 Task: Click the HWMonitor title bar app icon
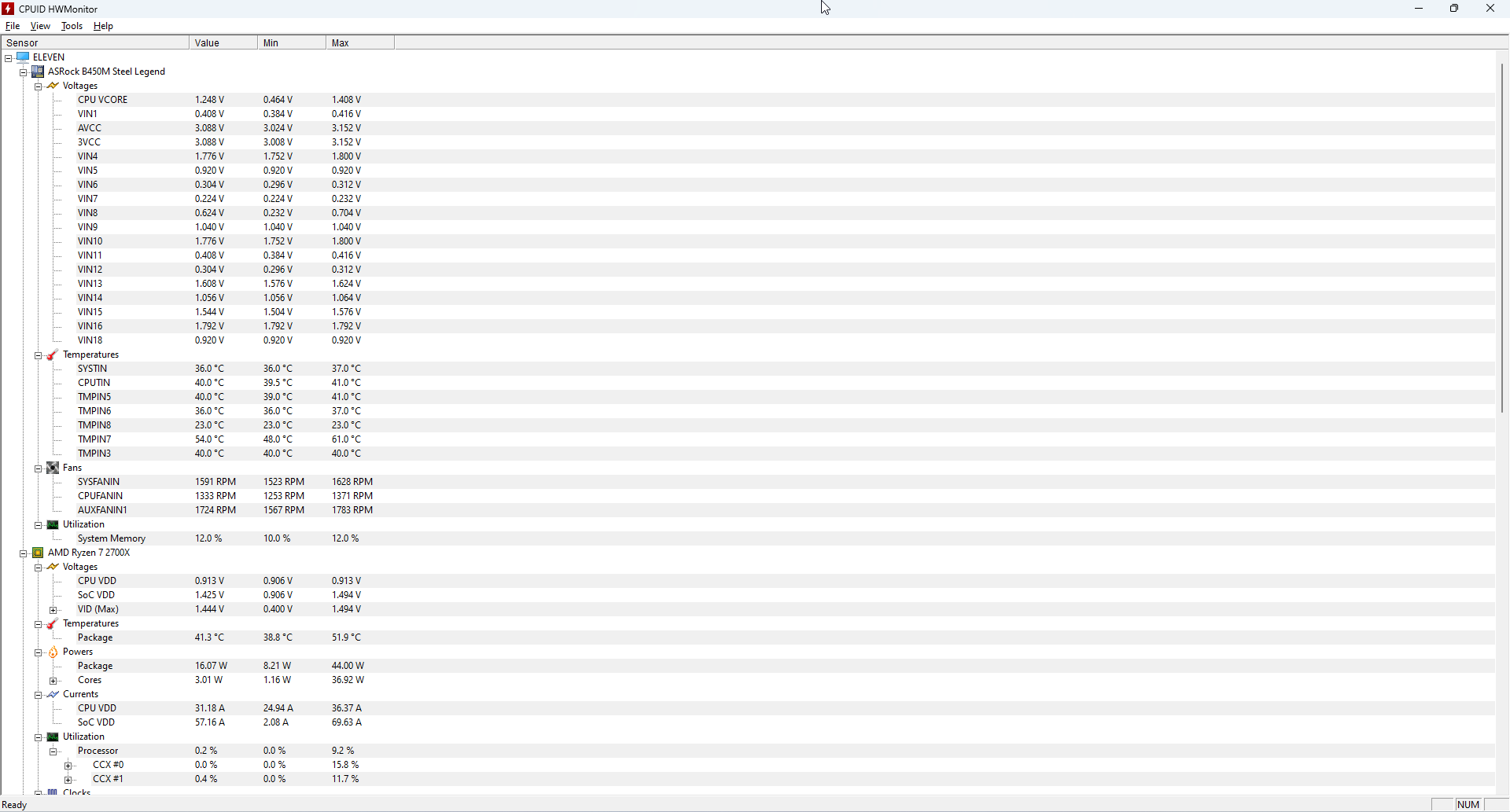pyautogui.click(x=8, y=9)
